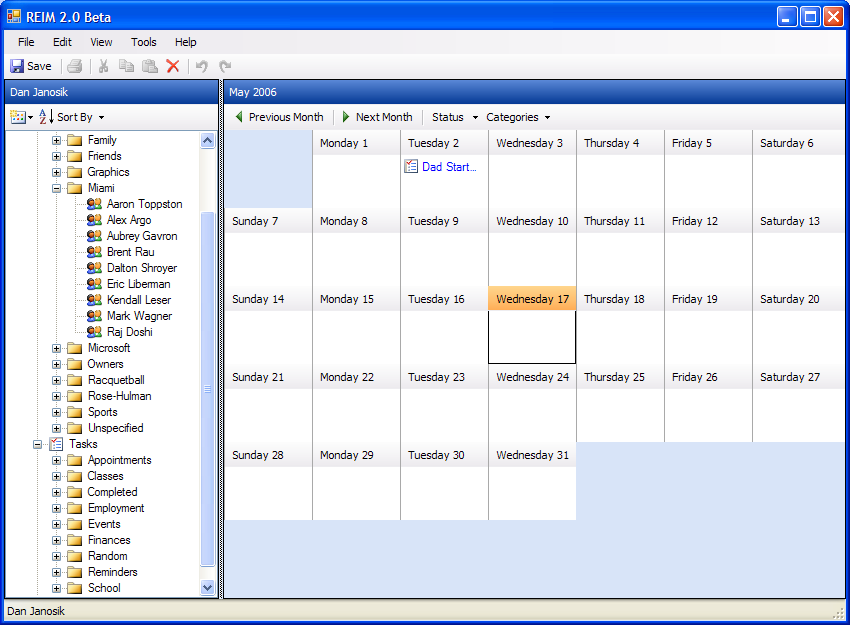
Task: Click the Save floppy disk icon
Action: click(x=17, y=66)
